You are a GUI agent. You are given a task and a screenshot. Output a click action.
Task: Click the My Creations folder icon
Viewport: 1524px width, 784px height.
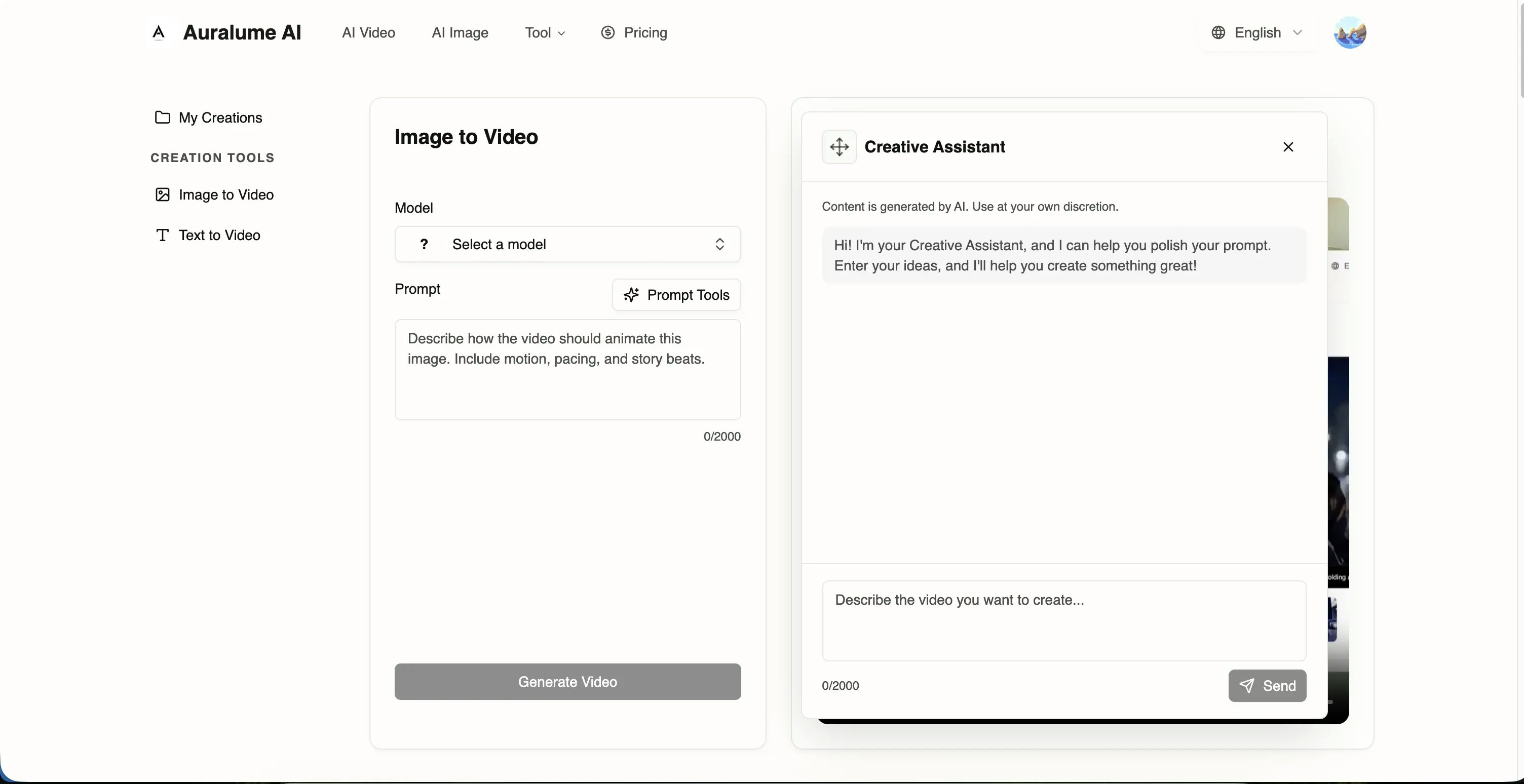pyautogui.click(x=162, y=117)
